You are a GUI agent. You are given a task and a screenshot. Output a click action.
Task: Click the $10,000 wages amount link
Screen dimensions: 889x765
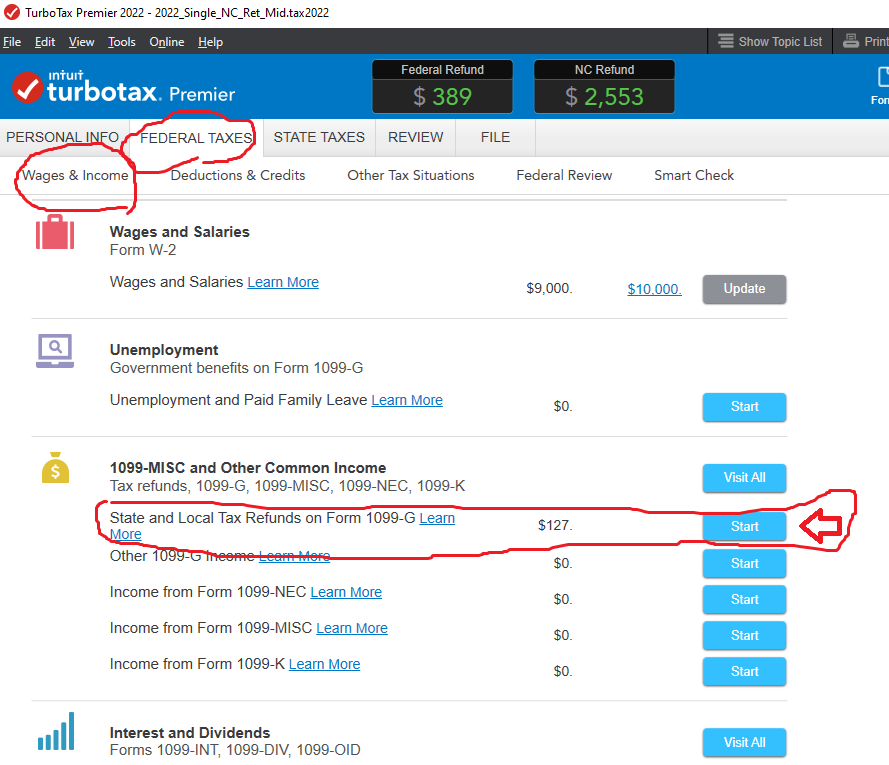tap(654, 289)
